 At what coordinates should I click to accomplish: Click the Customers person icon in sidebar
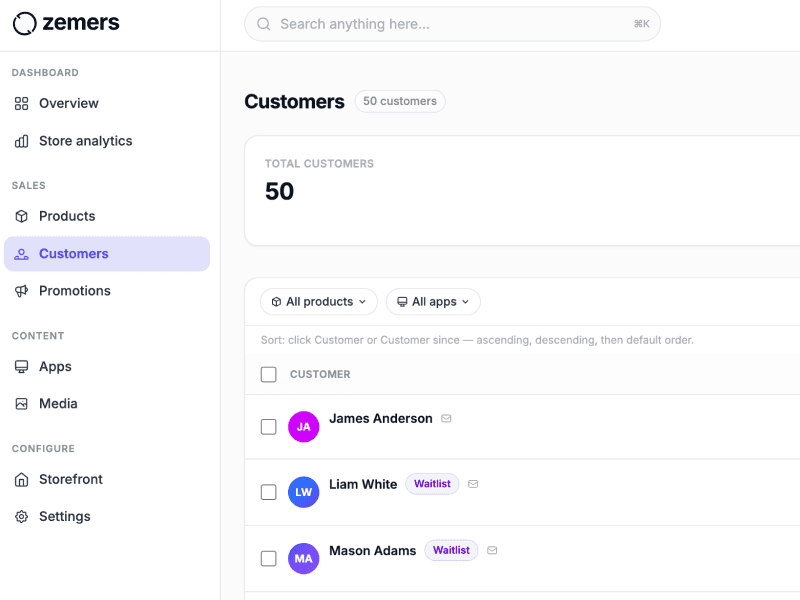pos(21,254)
